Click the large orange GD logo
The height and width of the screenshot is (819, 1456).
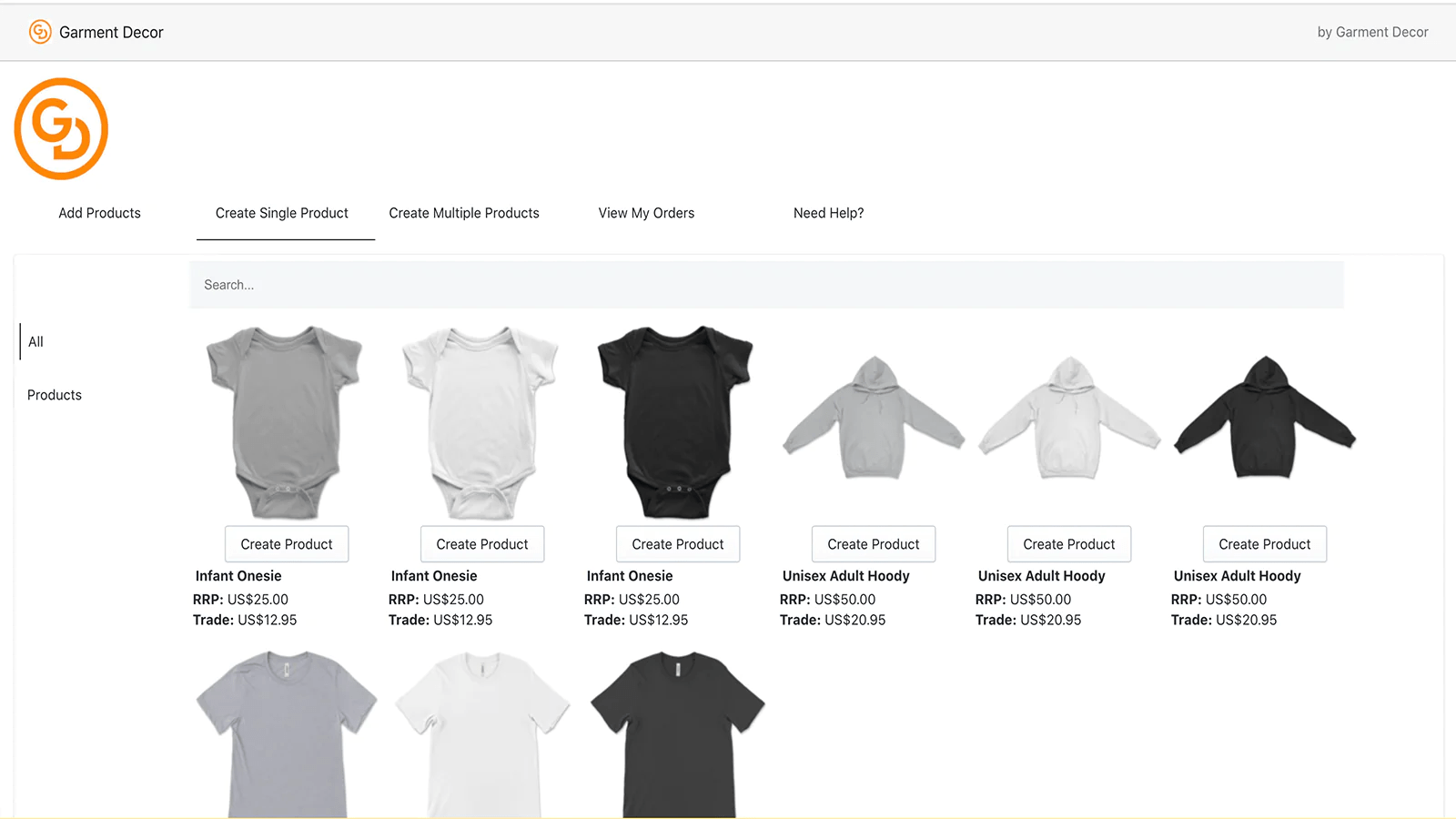[59, 127]
